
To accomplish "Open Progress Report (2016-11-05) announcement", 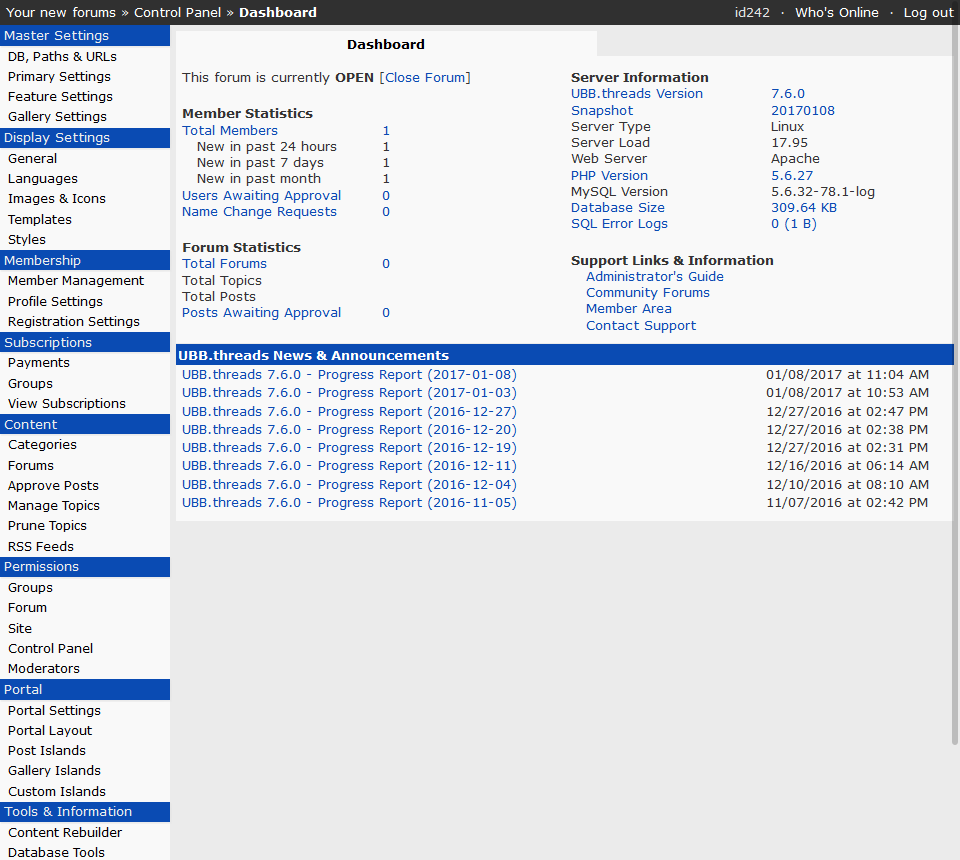I will coord(349,503).
